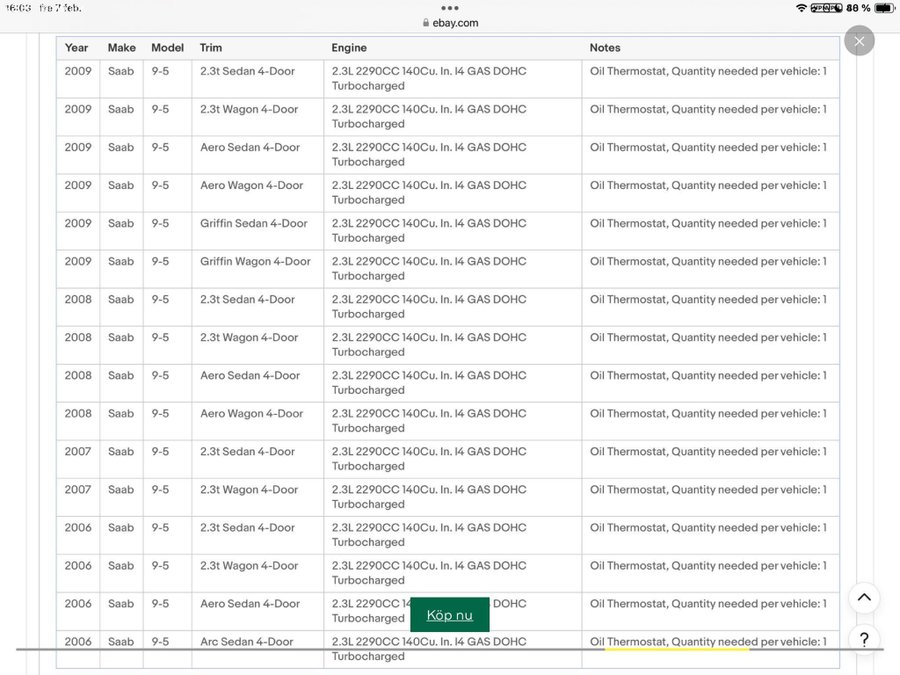Tap the 2007 2.3t Wagon 4-Door trim cell

click(249, 490)
